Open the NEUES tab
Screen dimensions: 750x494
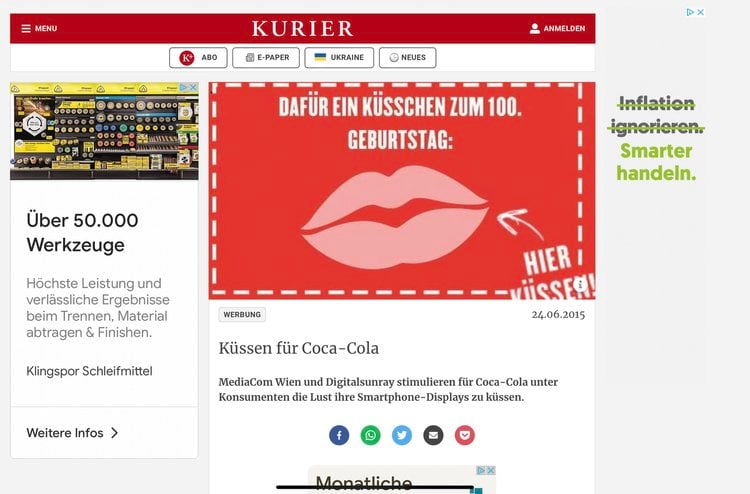tap(408, 57)
